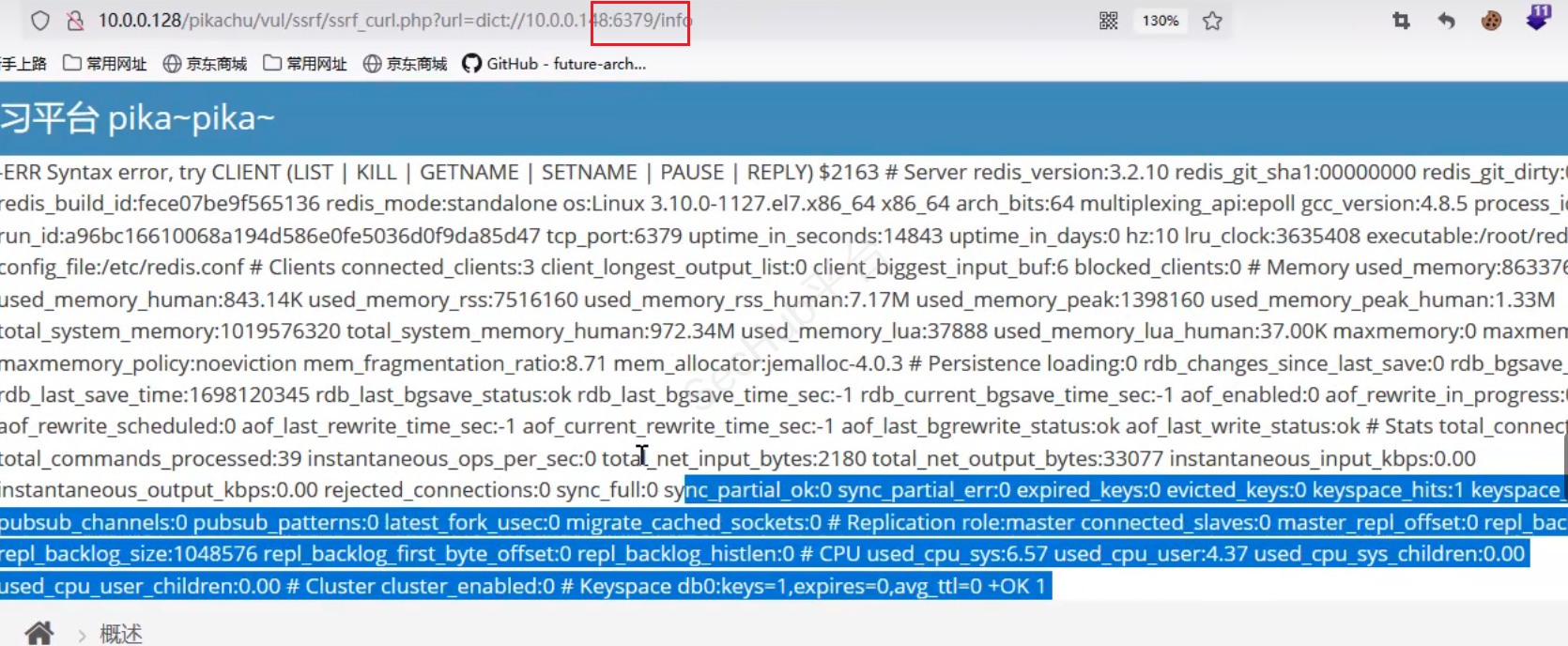The image size is (1568, 646).
Task: Open the cookie extension icon
Action: (x=1491, y=21)
